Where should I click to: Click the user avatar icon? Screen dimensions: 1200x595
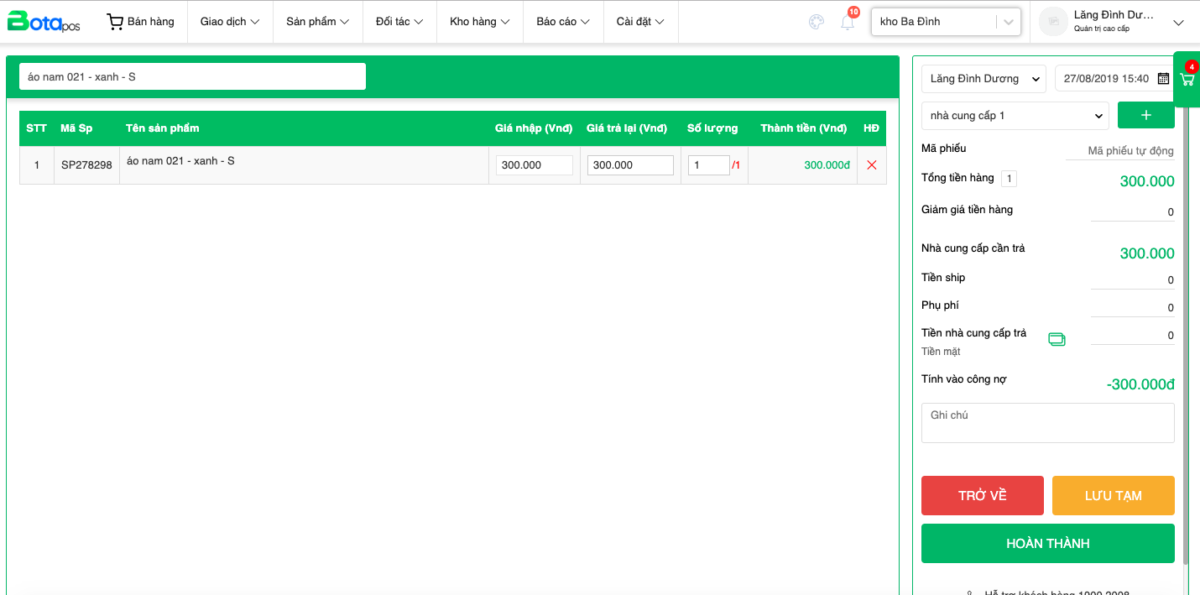[x=1053, y=22]
